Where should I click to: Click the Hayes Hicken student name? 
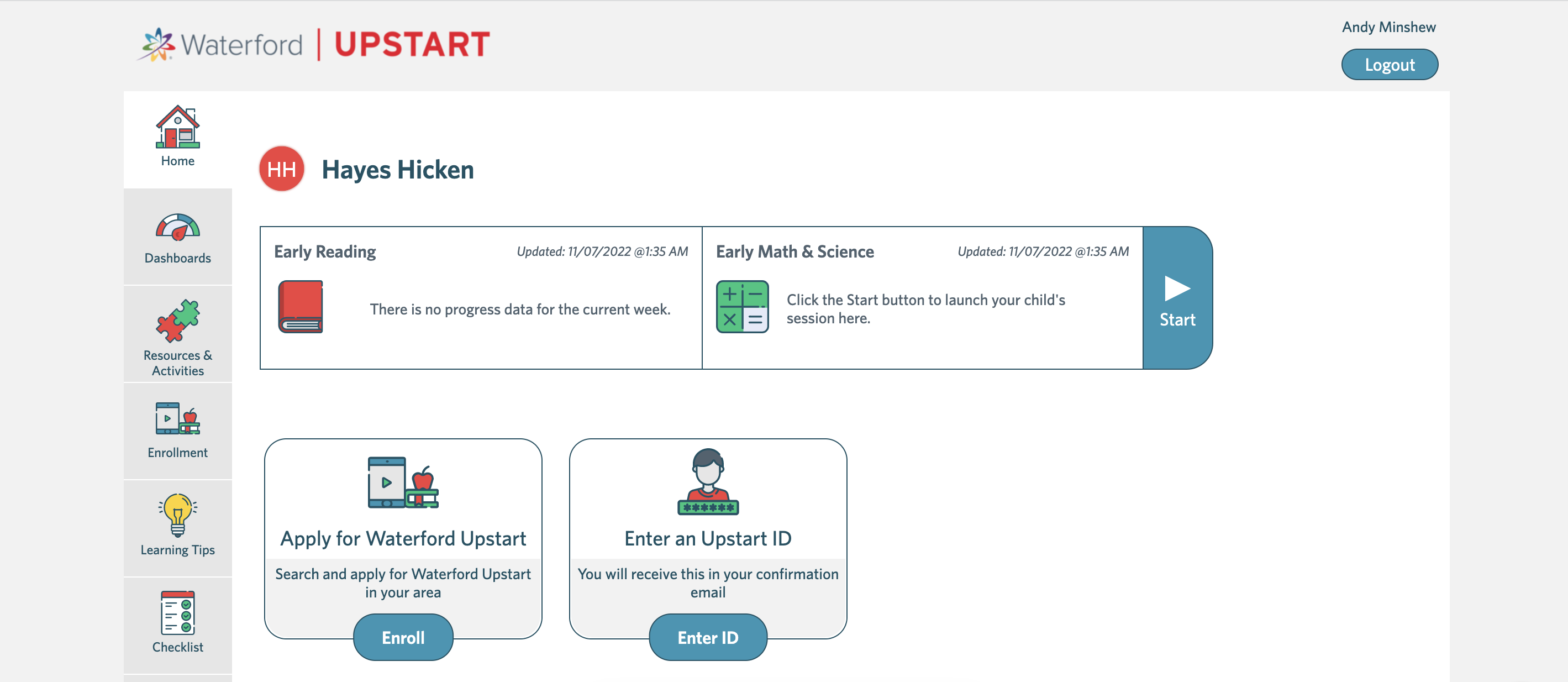click(x=397, y=169)
